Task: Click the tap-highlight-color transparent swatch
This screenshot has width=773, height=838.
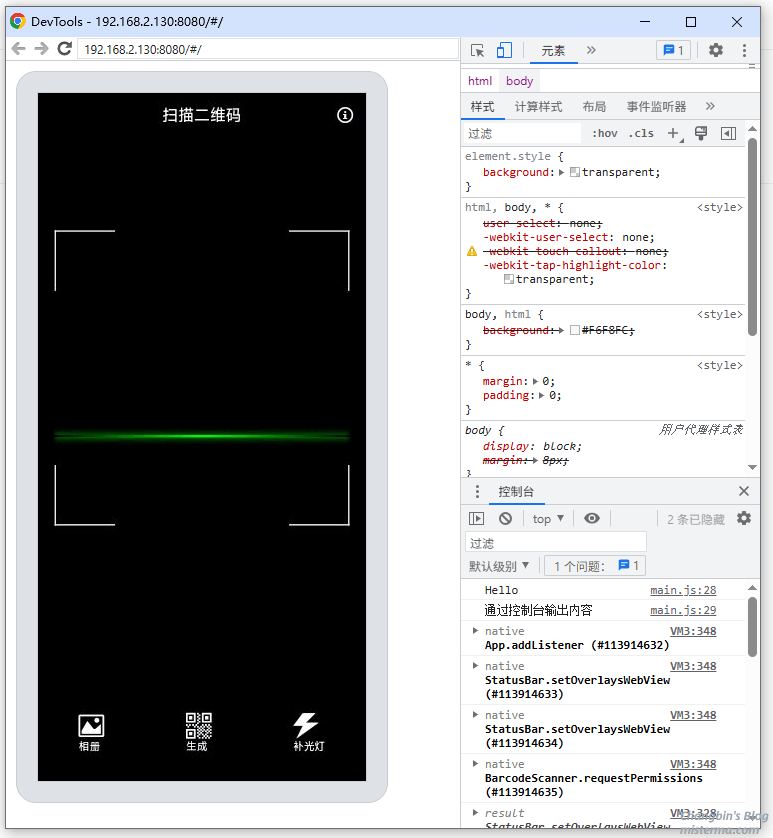Action: click(509, 279)
